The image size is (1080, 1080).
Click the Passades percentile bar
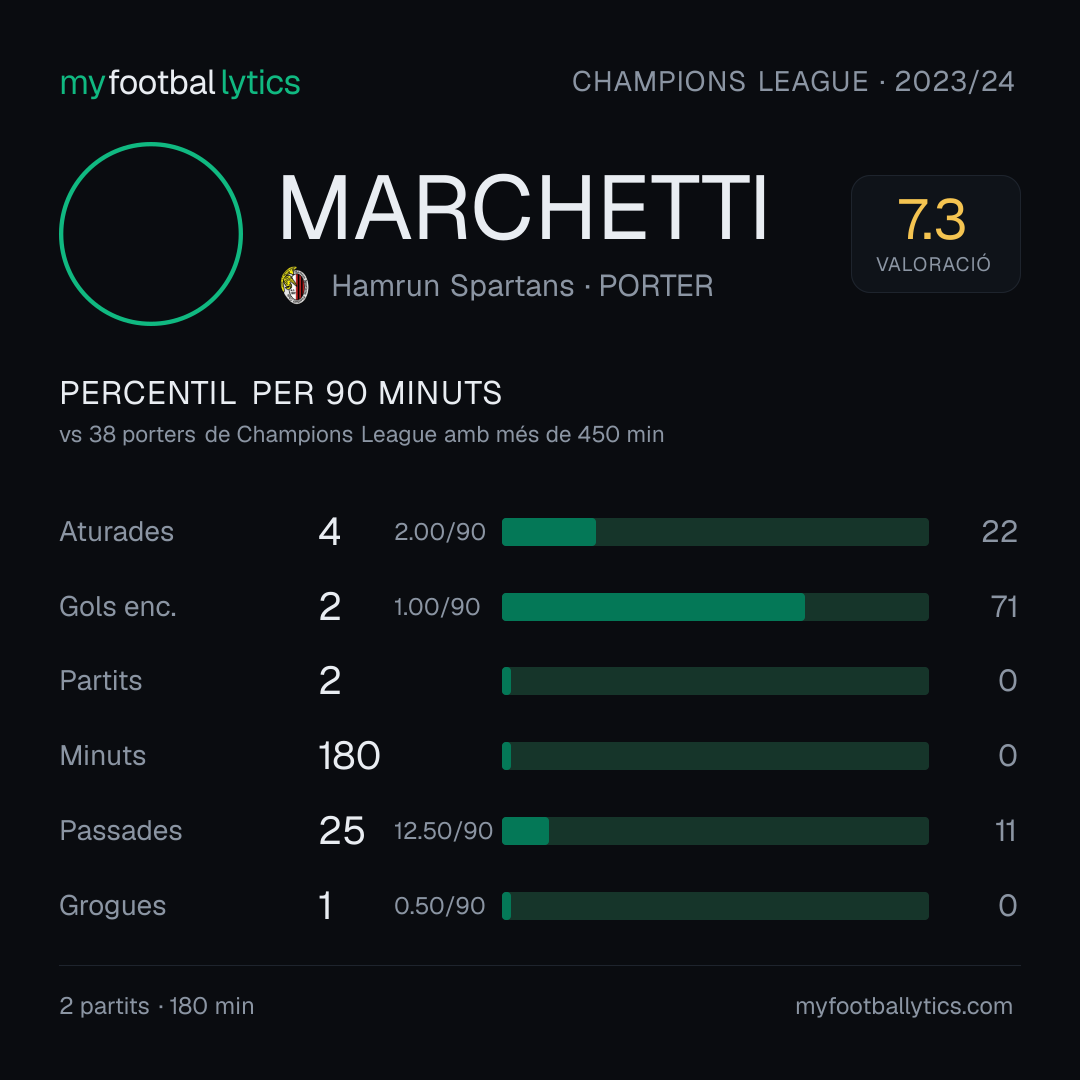(x=715, y=831)
